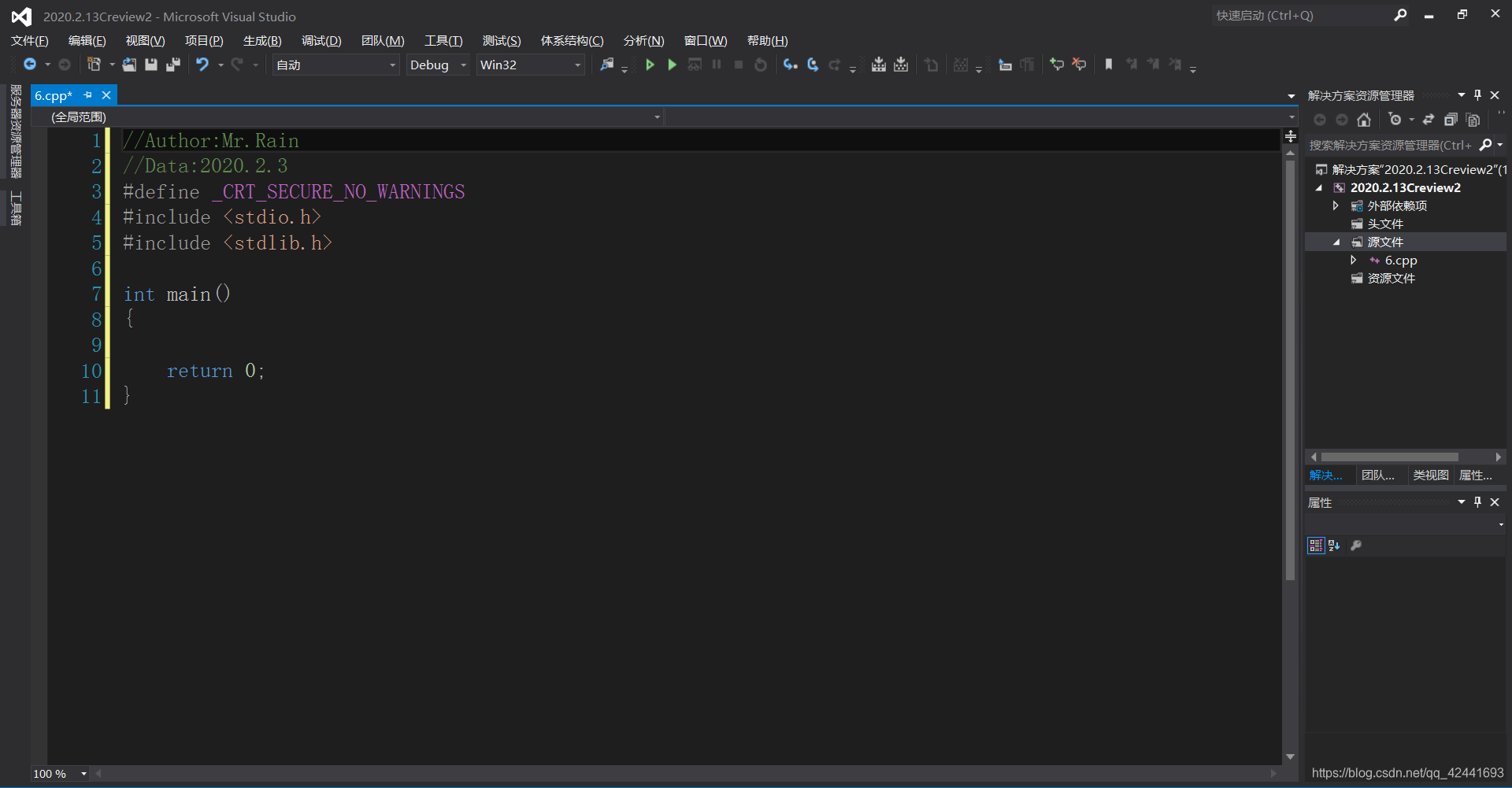Uncomment selected lines icon
The height and width of the screenshot is (788, 1512).
pyautogui.click(x=1079, y=65)
